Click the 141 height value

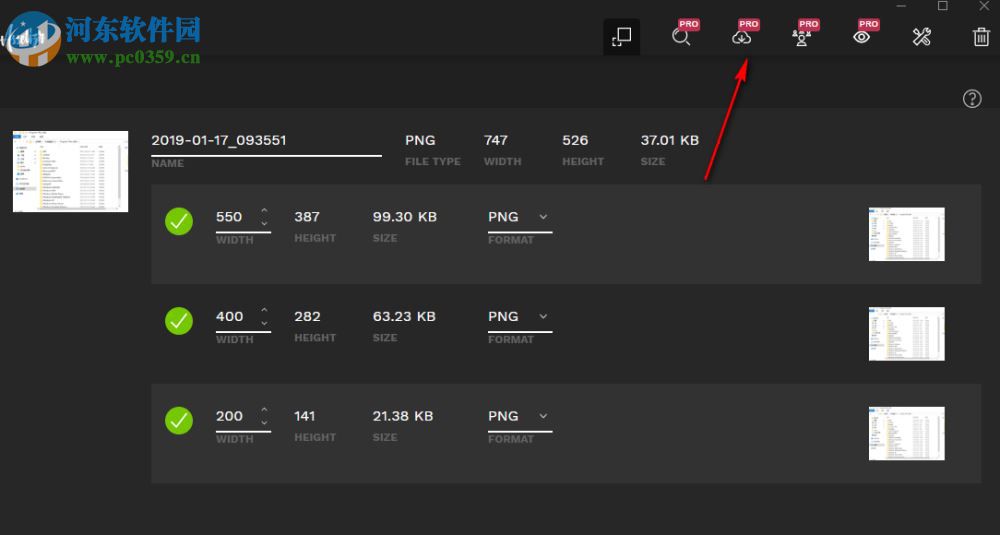point(304,416)
